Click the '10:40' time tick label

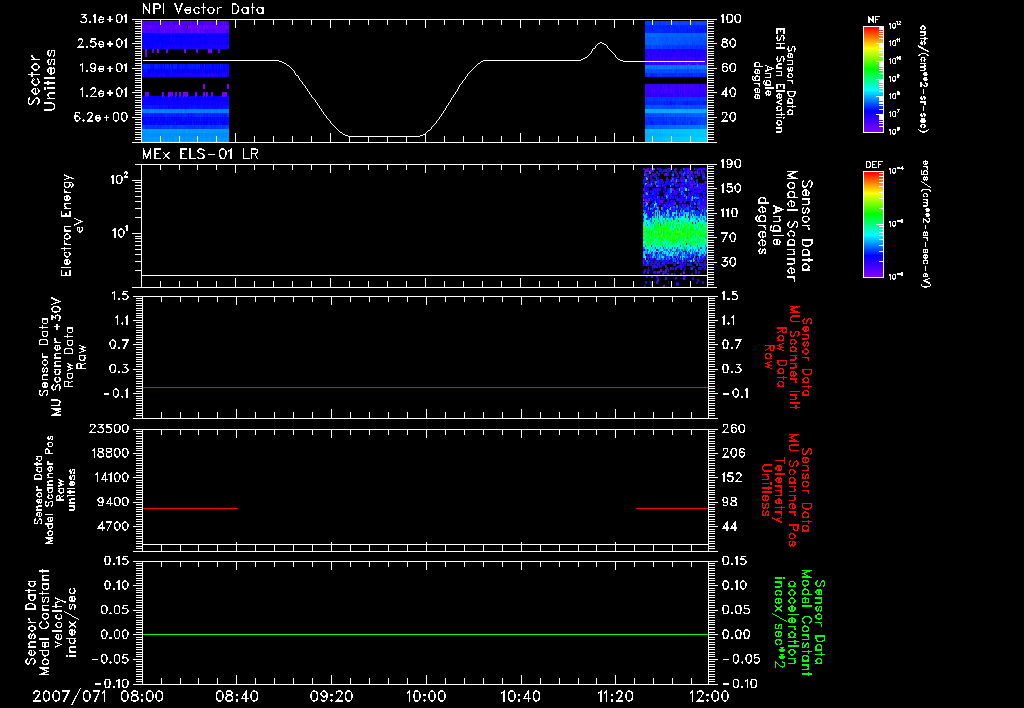pos(520,697)
